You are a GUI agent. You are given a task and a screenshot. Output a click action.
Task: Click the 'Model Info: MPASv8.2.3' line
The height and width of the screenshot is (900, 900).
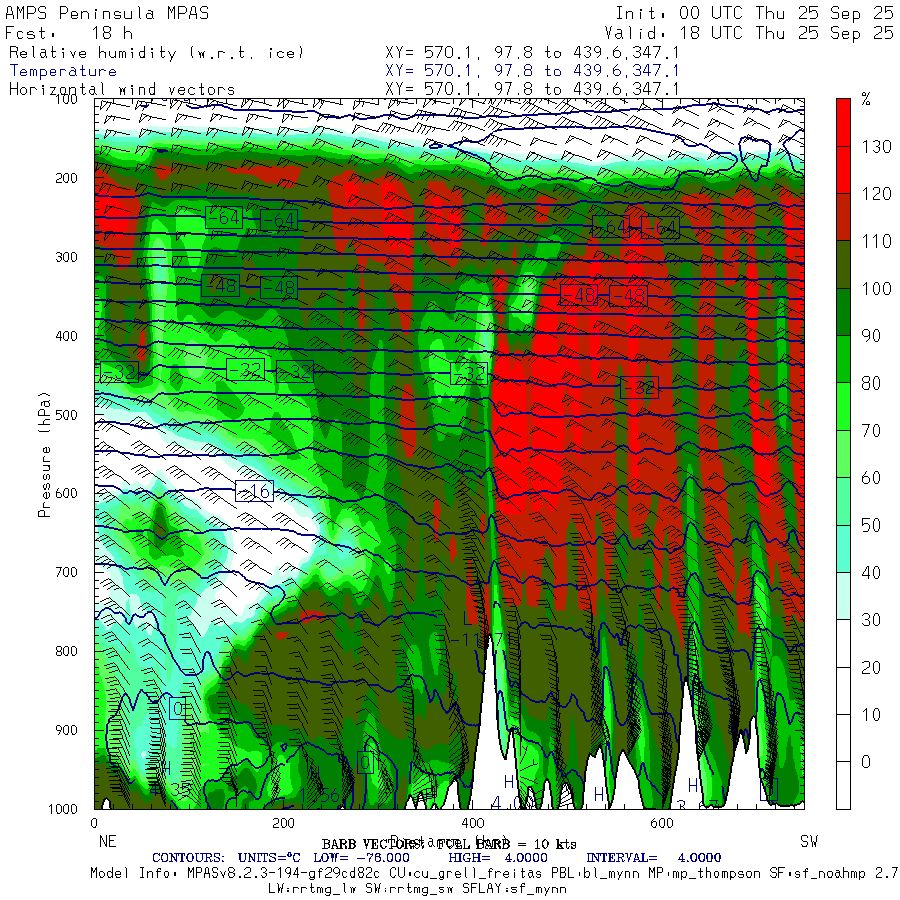click(495, 874)
